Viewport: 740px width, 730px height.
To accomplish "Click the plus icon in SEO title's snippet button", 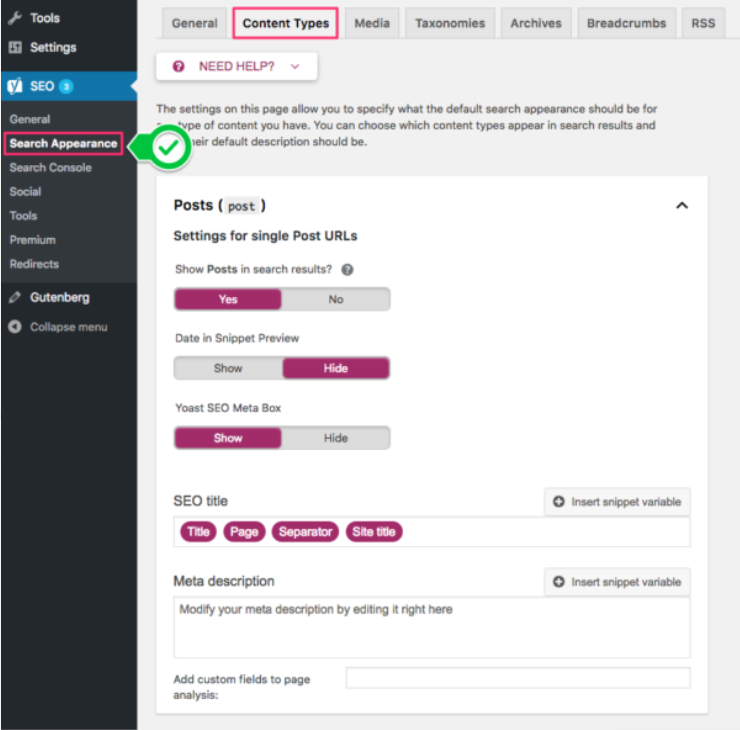I will [x=559, y=501].
